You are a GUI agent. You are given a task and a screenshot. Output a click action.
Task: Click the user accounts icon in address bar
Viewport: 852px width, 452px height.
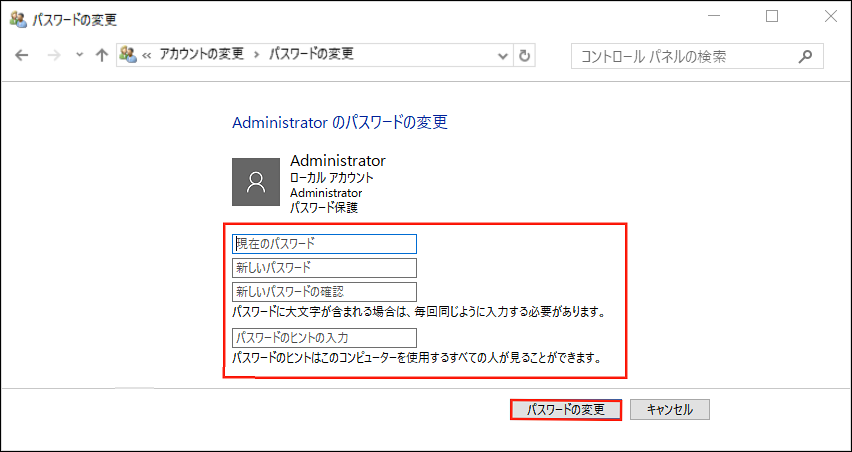[x=128, y=55]
